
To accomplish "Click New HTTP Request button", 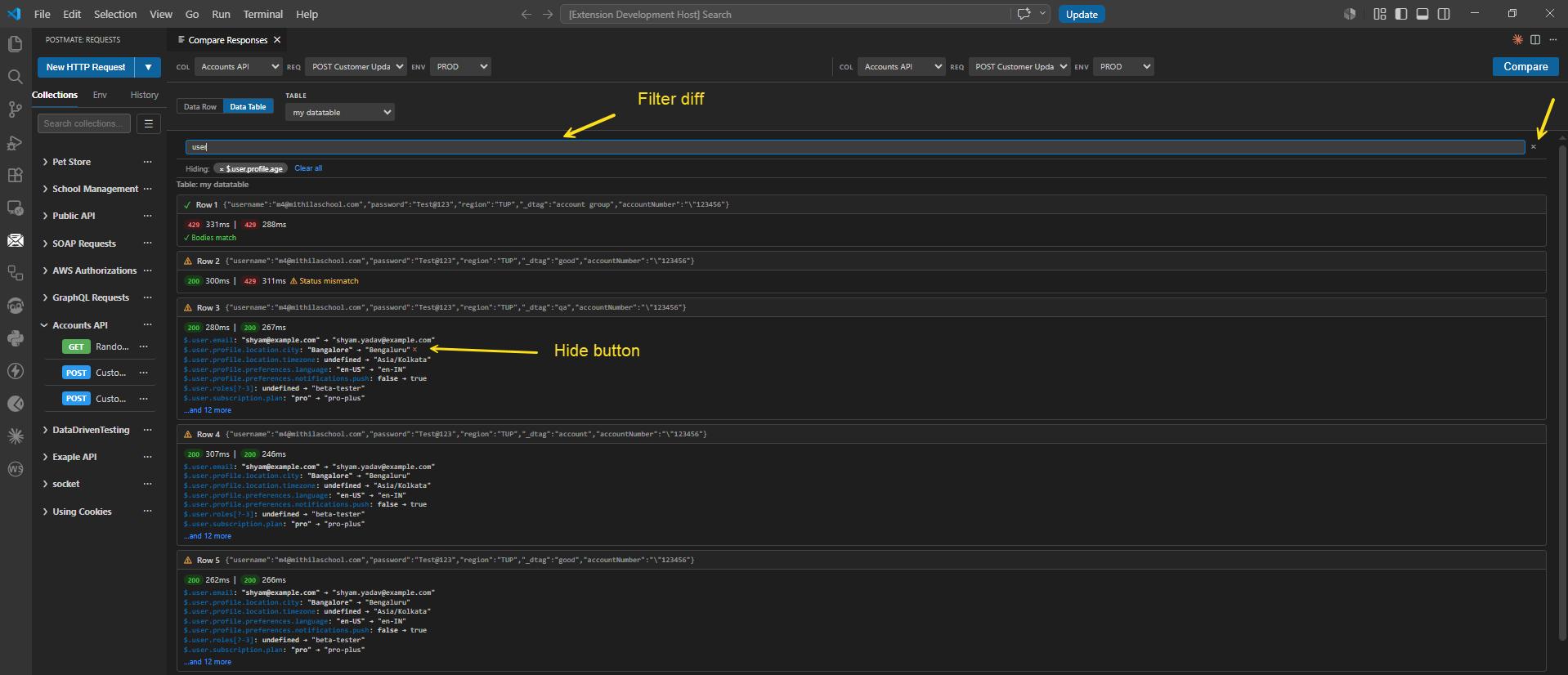I will coord(86,67).
